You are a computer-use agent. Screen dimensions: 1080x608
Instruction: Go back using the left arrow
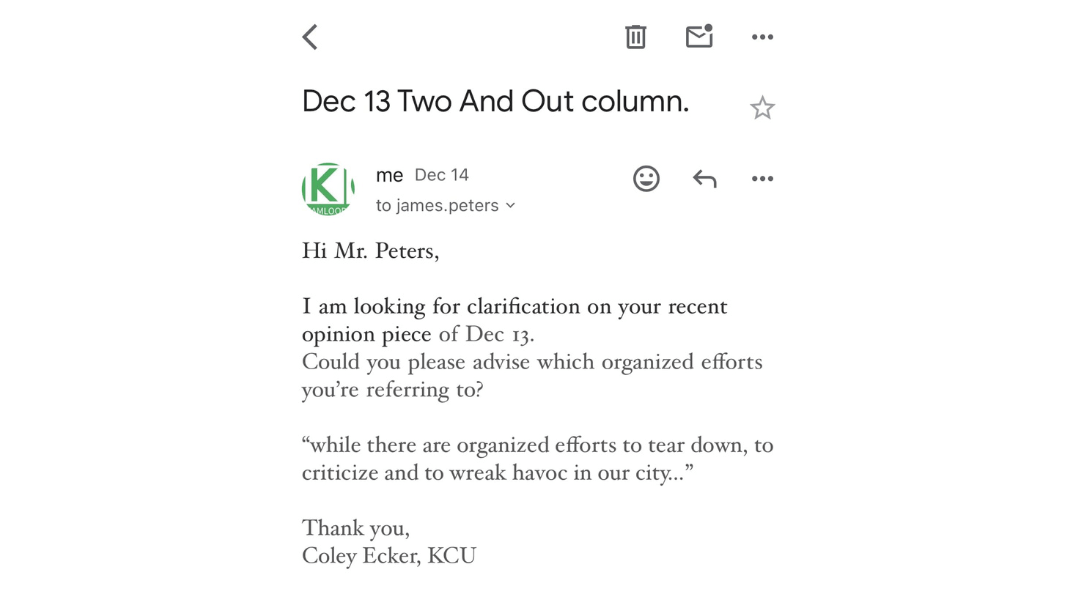tap(310, 37)
